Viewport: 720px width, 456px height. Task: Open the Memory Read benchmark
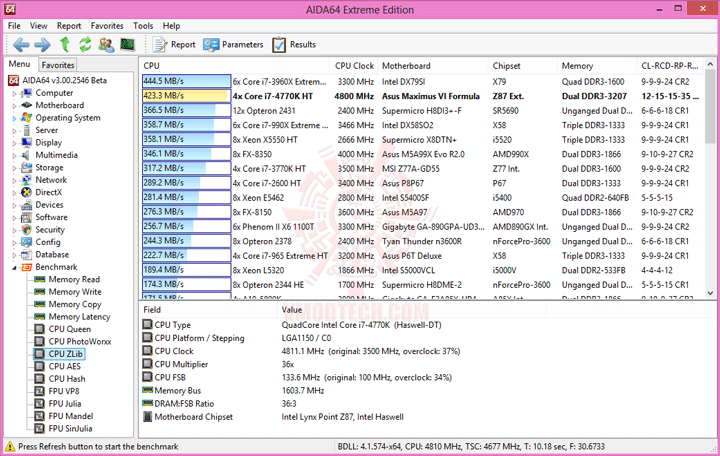pos(74,279)
